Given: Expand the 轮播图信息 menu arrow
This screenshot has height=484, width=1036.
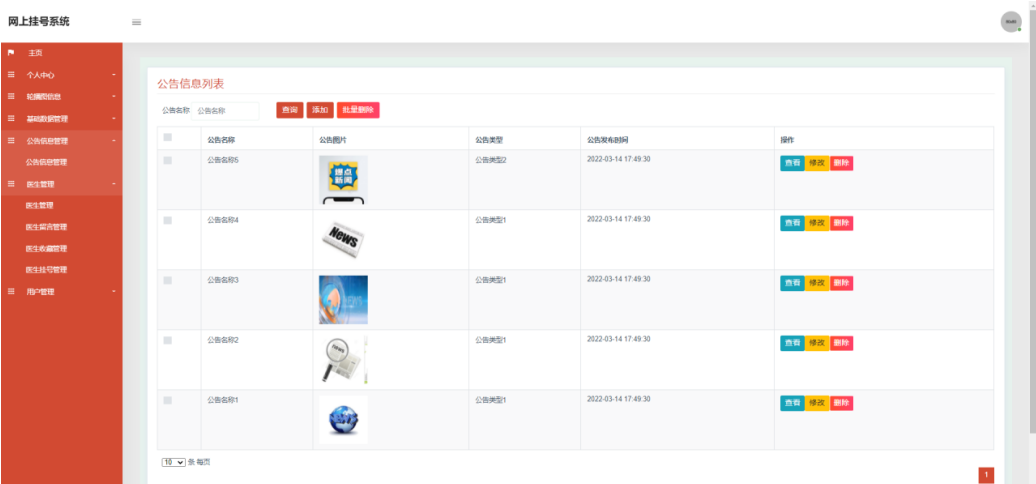Looking at the screenshot, I should 114,96.
